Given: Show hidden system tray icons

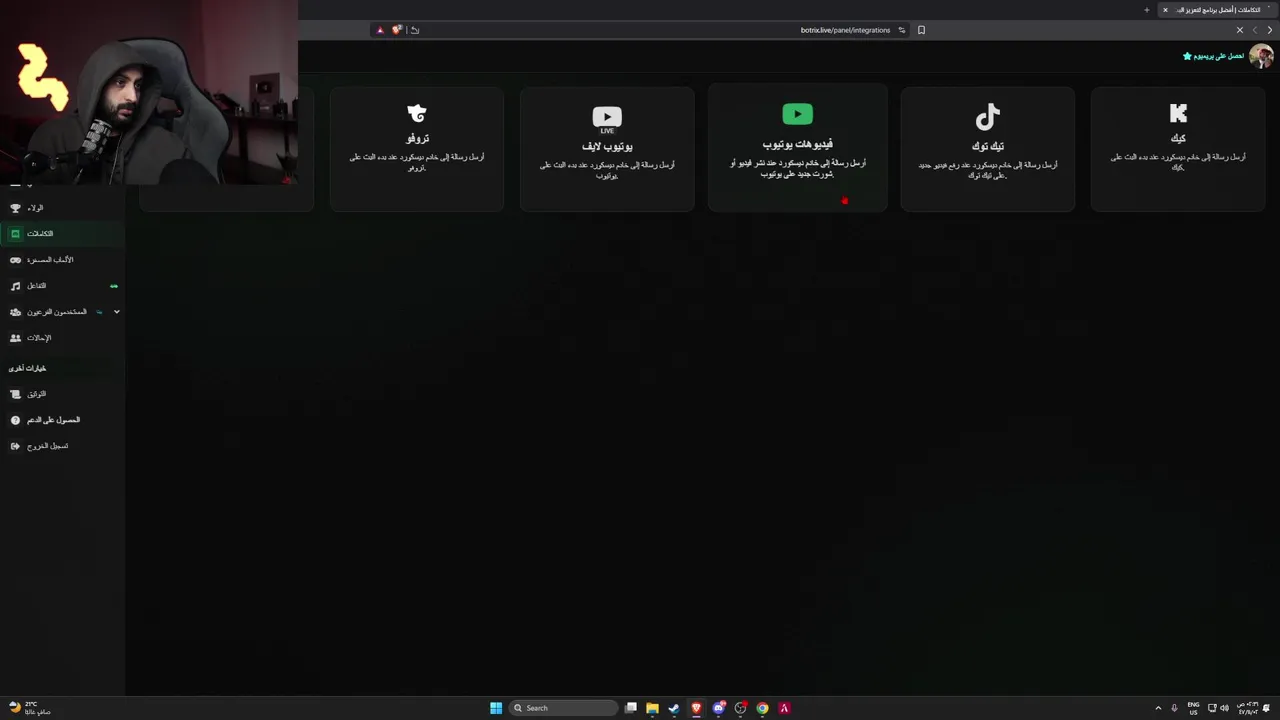Looking at the screenshot, I should point(1159,708).
